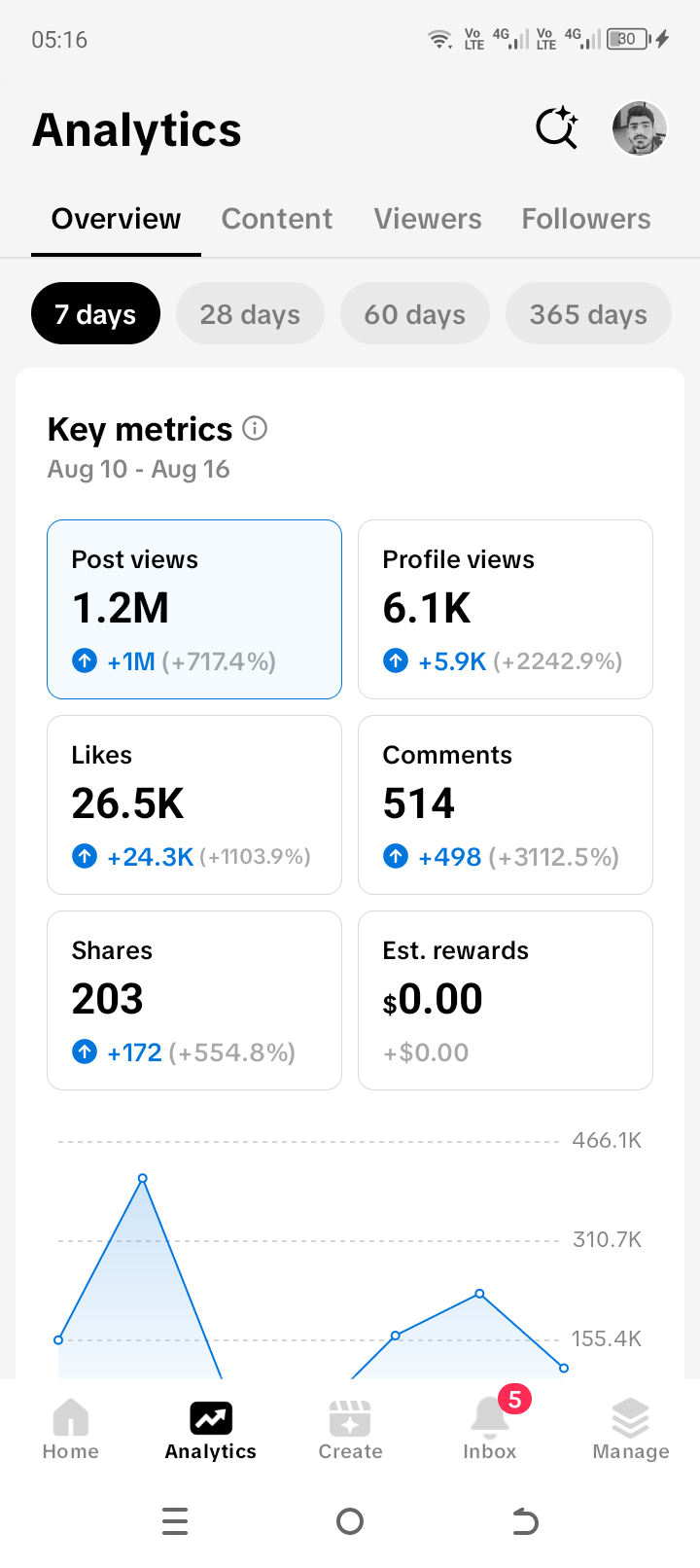Select the 7 days range pill
700x1568 pixels.
point(95,313)
